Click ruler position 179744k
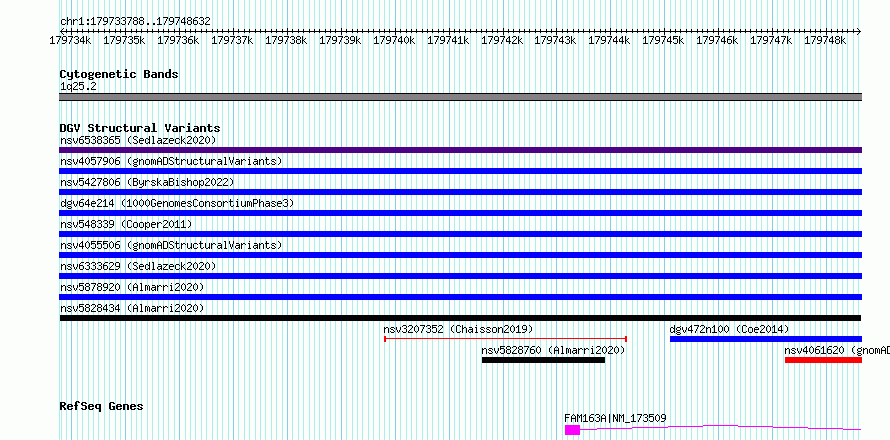Image resolution: width=890 pixels, height=440 pixels. [x=610, y=41]
